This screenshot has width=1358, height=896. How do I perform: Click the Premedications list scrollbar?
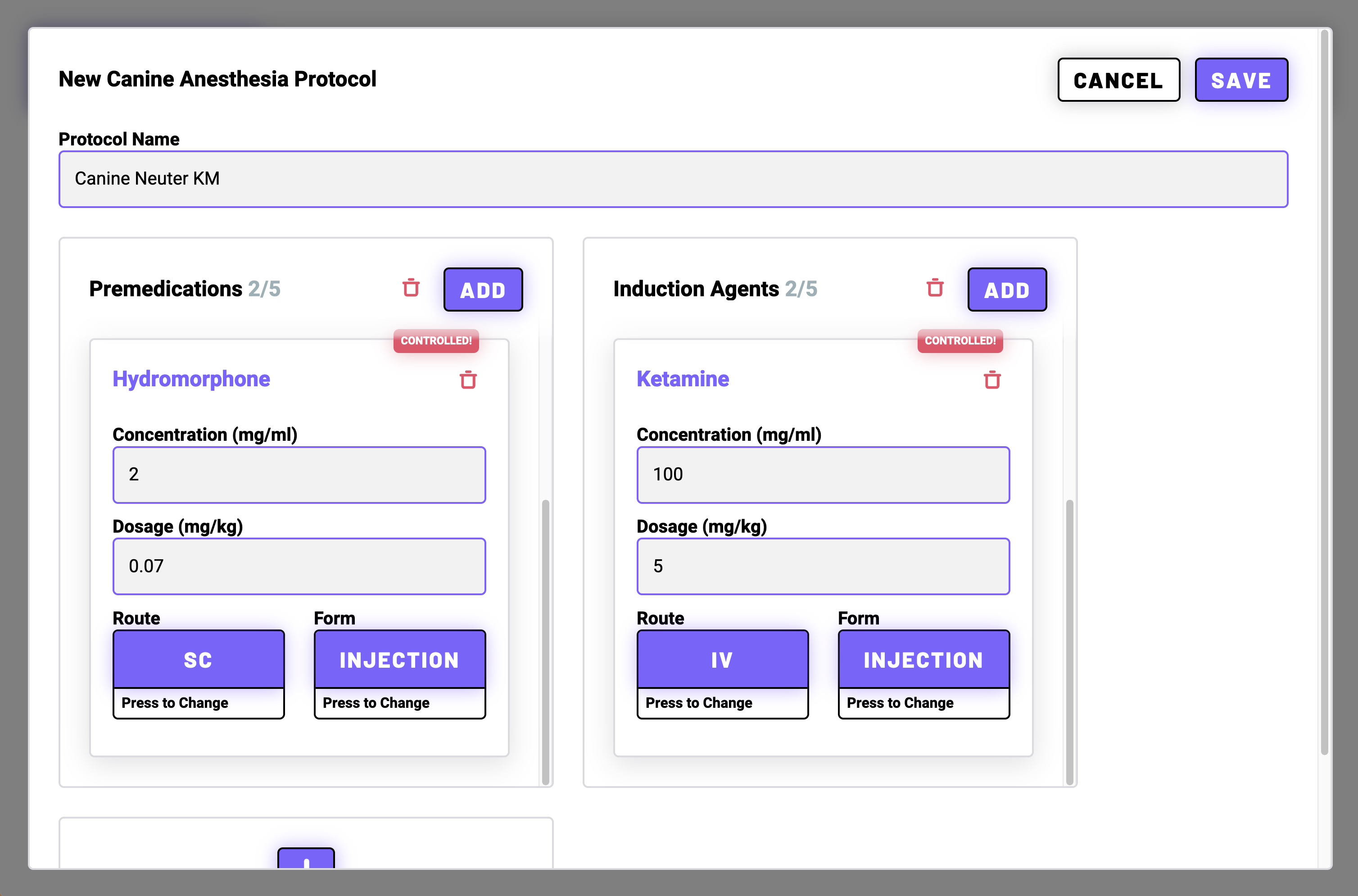click(x=545, y=642)
